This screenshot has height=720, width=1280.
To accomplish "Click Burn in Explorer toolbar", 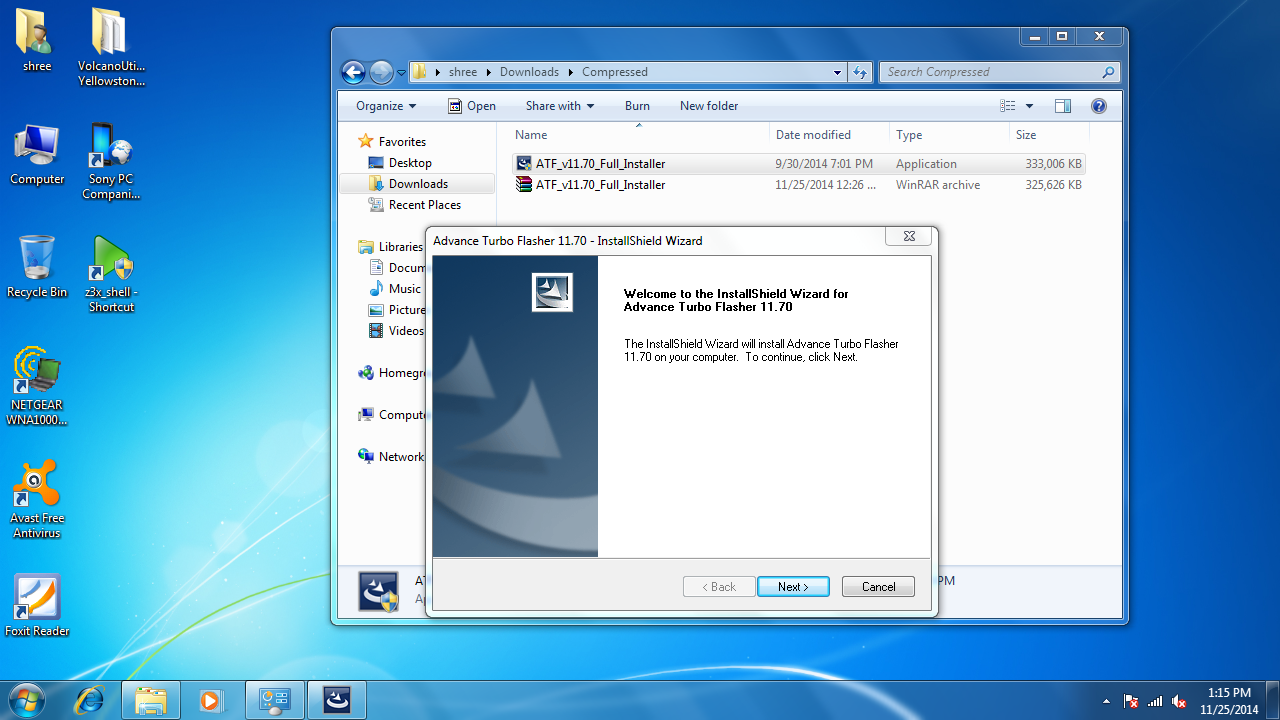I will [637, 106].
